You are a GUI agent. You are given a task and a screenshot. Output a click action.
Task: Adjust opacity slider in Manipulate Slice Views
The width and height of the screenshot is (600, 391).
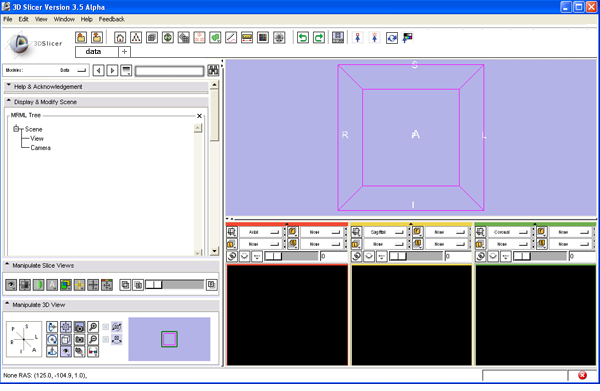pyautogui.click(x=174, y=285)
